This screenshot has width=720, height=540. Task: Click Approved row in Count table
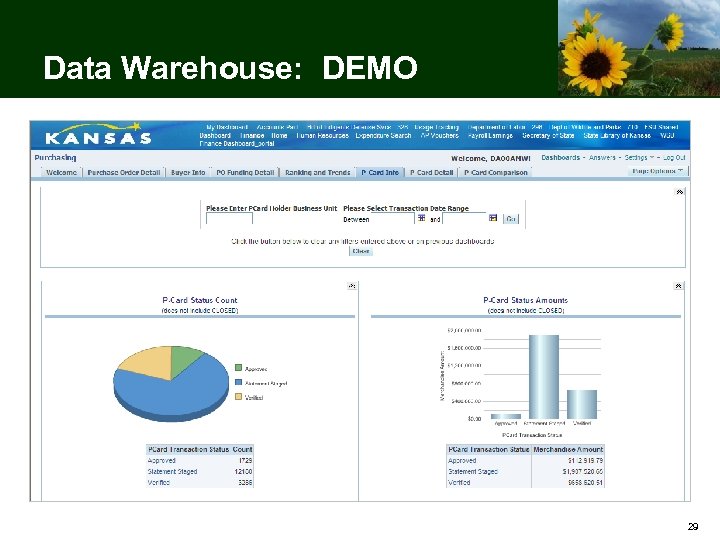[199, 461]
